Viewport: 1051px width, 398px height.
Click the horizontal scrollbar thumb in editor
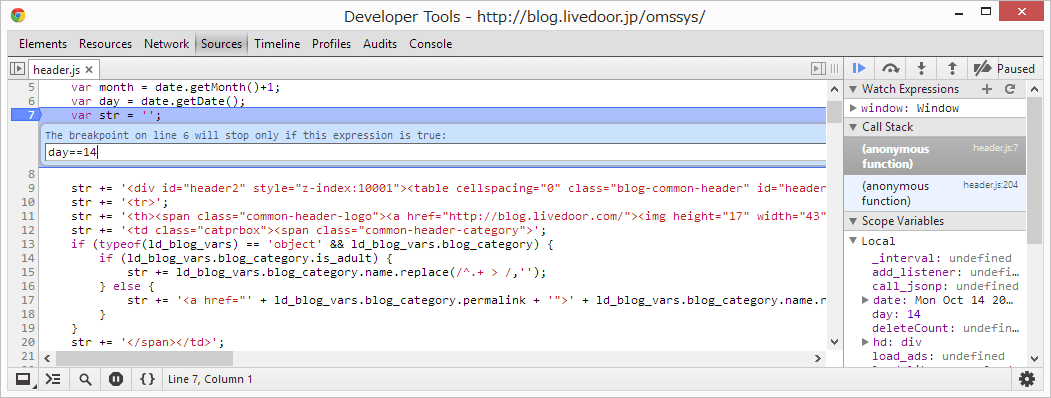pyautogui.click(x=145, y=358)
